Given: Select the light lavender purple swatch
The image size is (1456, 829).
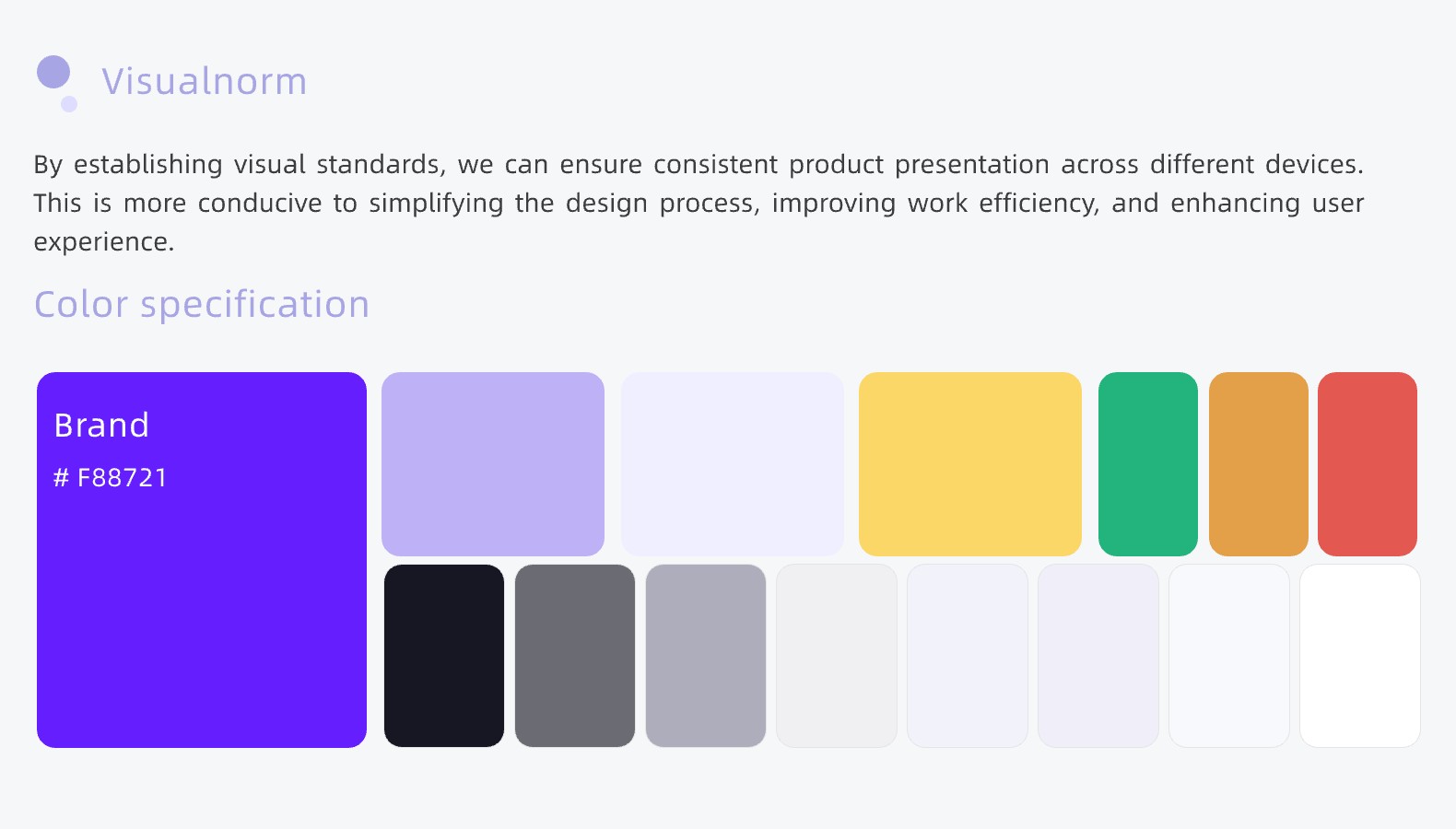Looking at the screenshot, I should 493,463.
